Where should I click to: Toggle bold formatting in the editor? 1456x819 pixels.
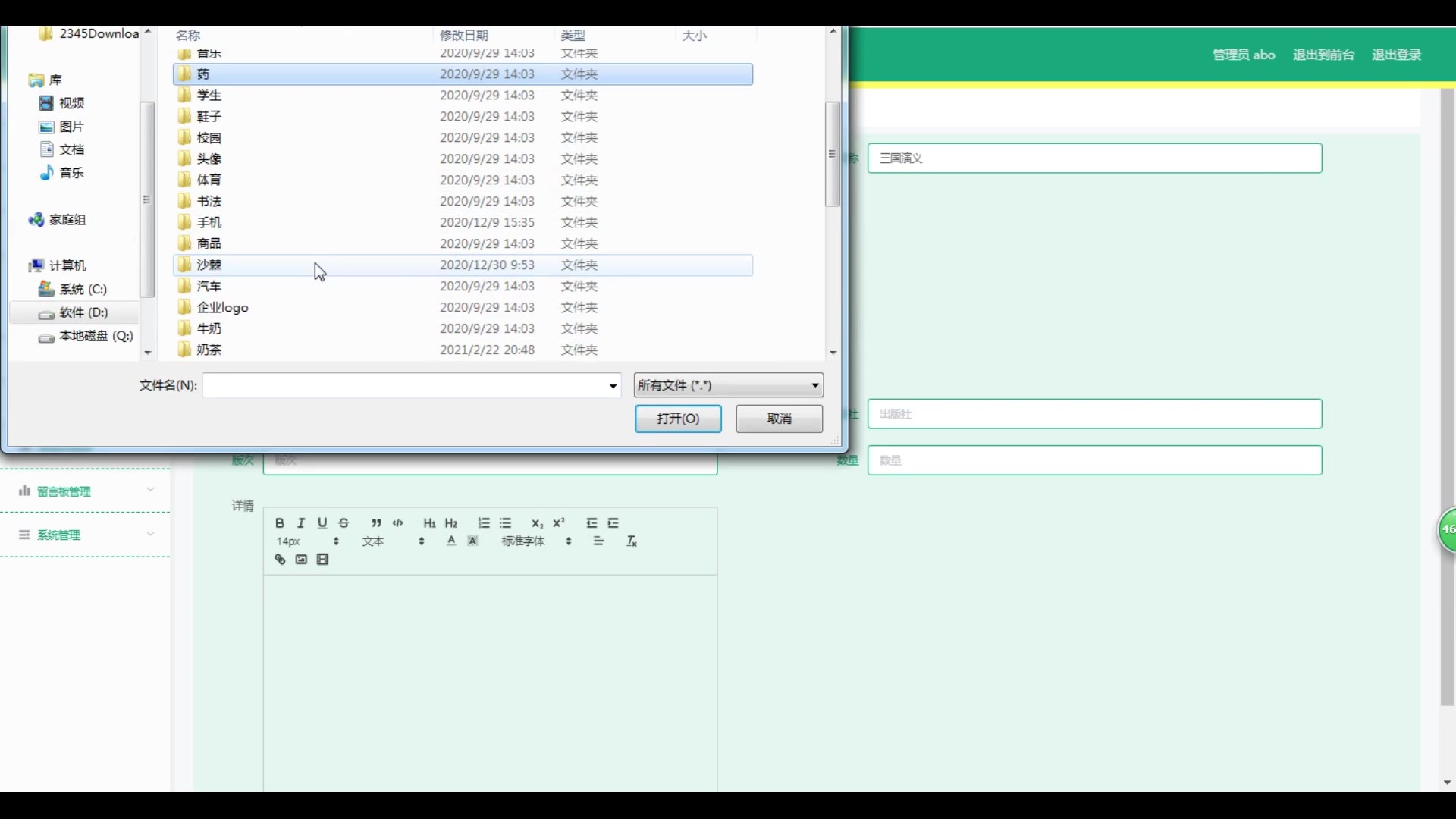click(280, 523)
